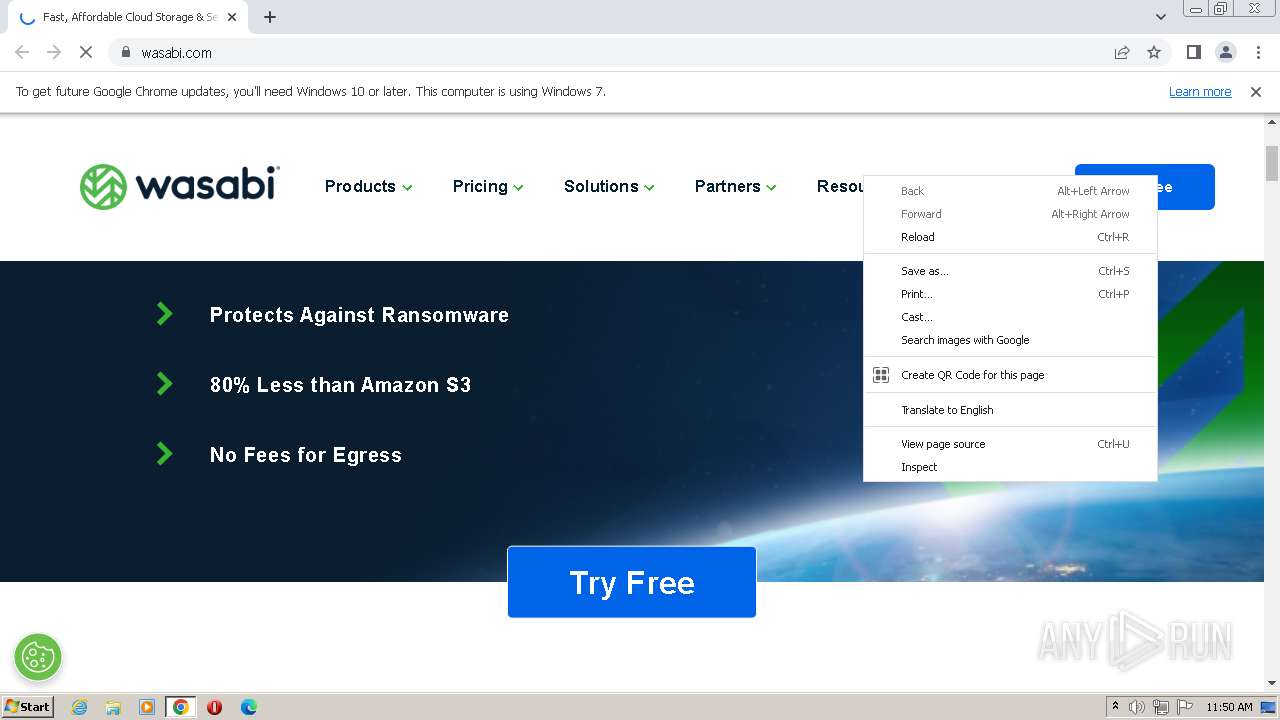Select Reload from context menu
1280x720 pixels.
coord(1010,237)
